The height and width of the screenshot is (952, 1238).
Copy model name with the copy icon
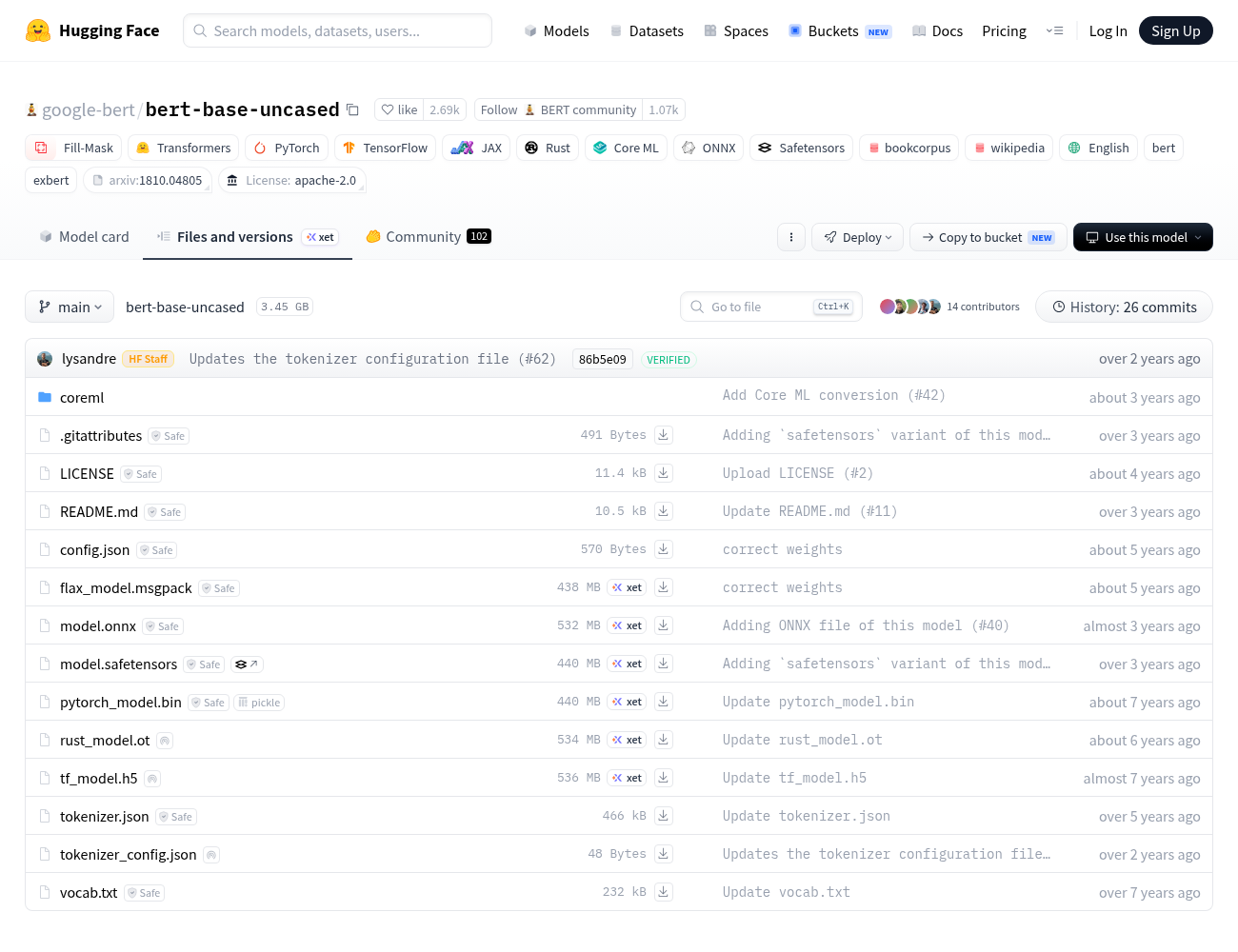point(352,109)
